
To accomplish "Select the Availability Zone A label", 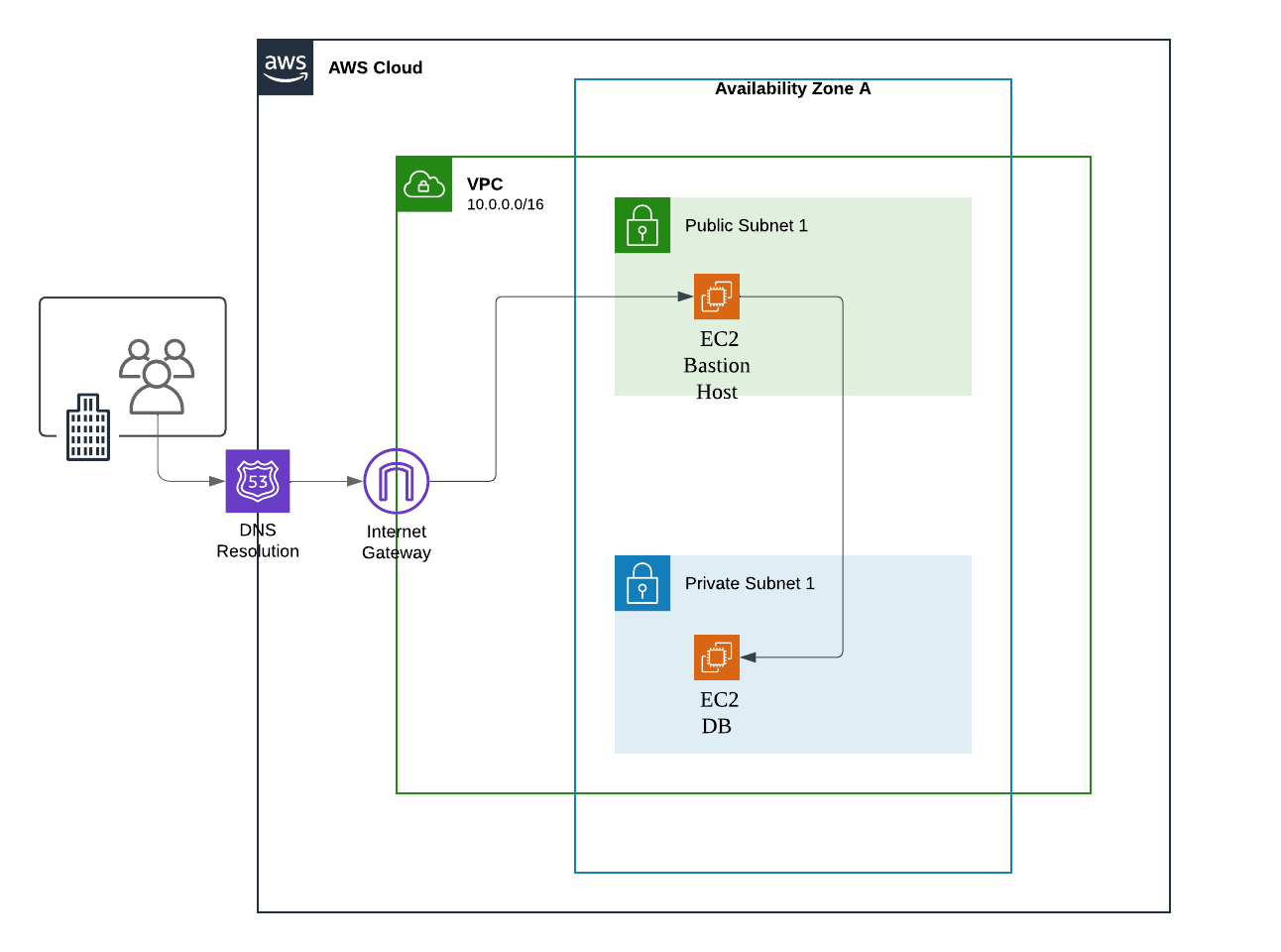I will click(x=793, y=88).
